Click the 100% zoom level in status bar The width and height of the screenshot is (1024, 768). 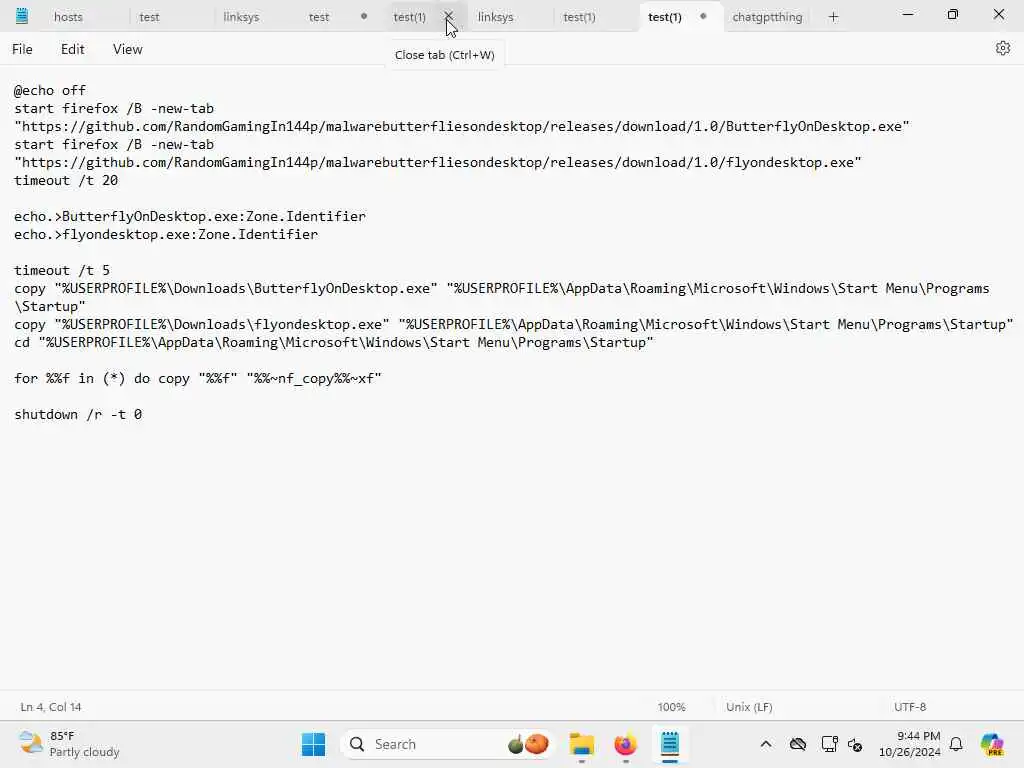(671, 707)
